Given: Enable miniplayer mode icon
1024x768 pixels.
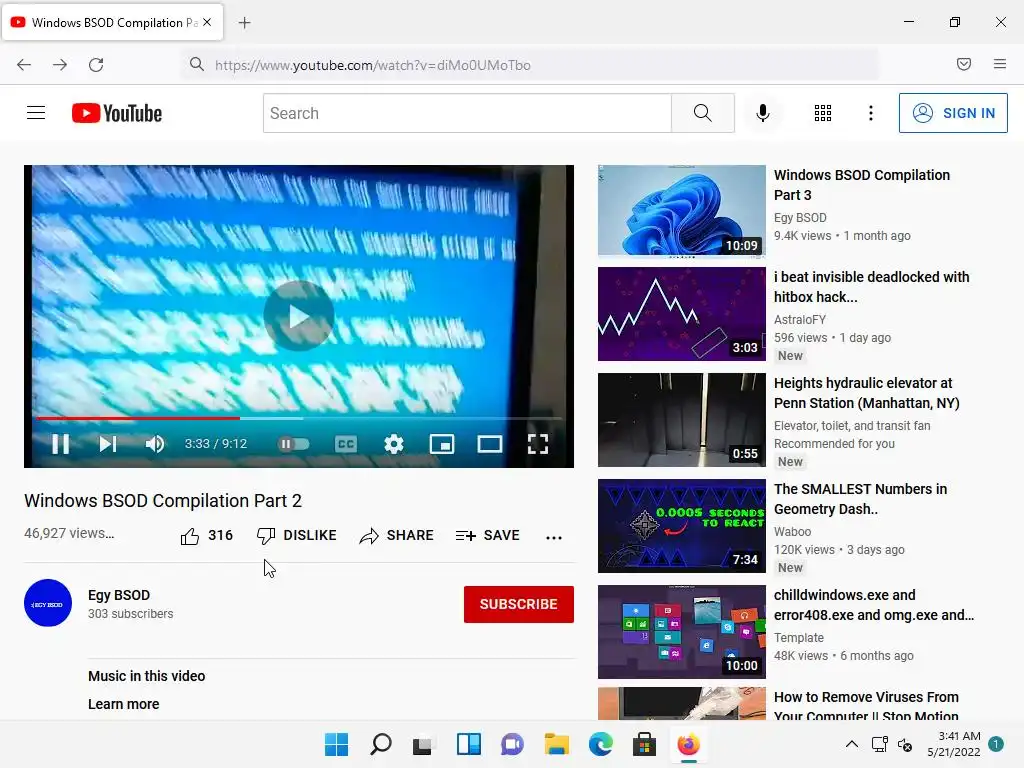Looking at the screenshot, I should (441, 444).
